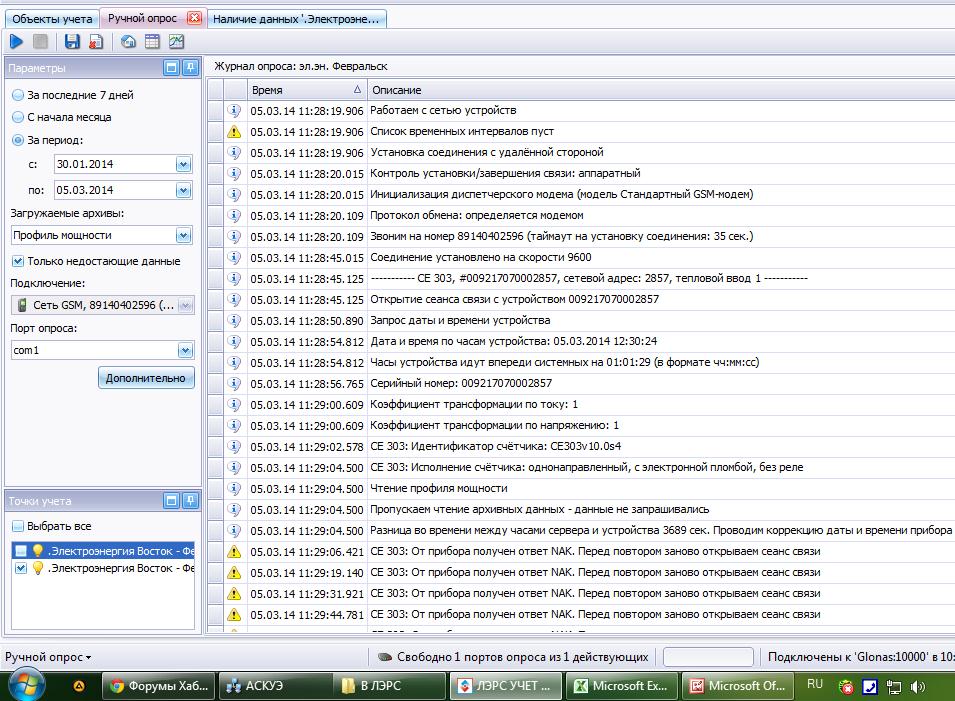Click the network tray icon
Image resolution: width=955 pixels, height=701 pixels.
click(893, 687)
